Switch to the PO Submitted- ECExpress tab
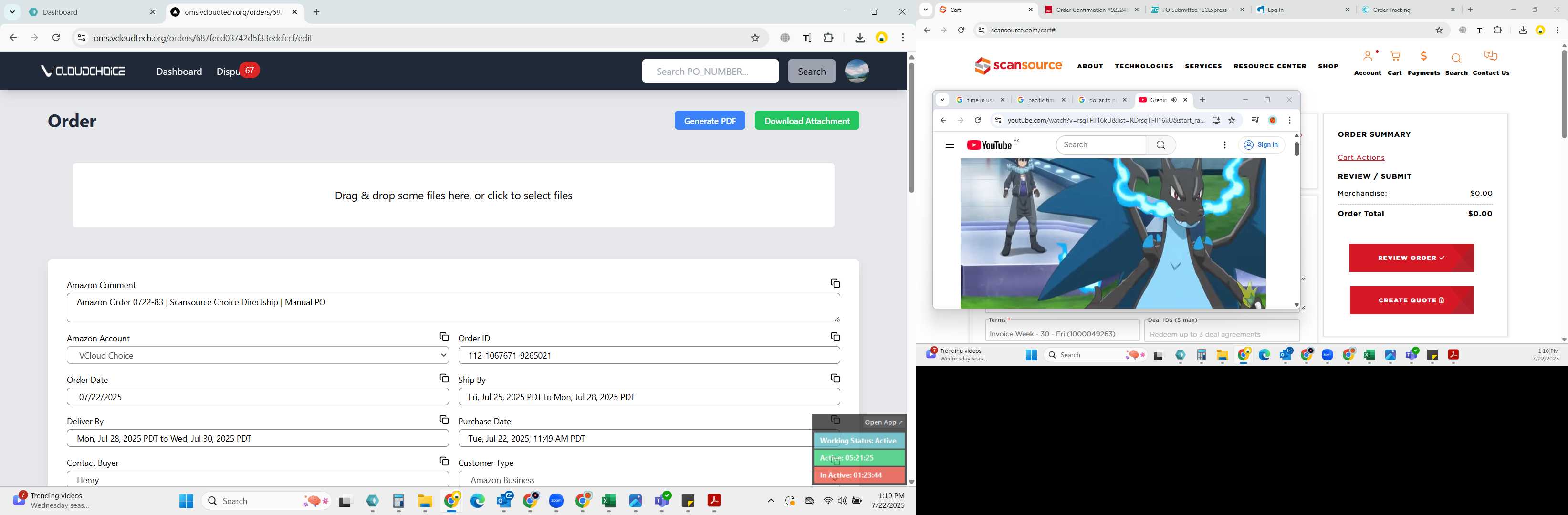Viewport: 1568px width, 515px height. click(1197, 10)
